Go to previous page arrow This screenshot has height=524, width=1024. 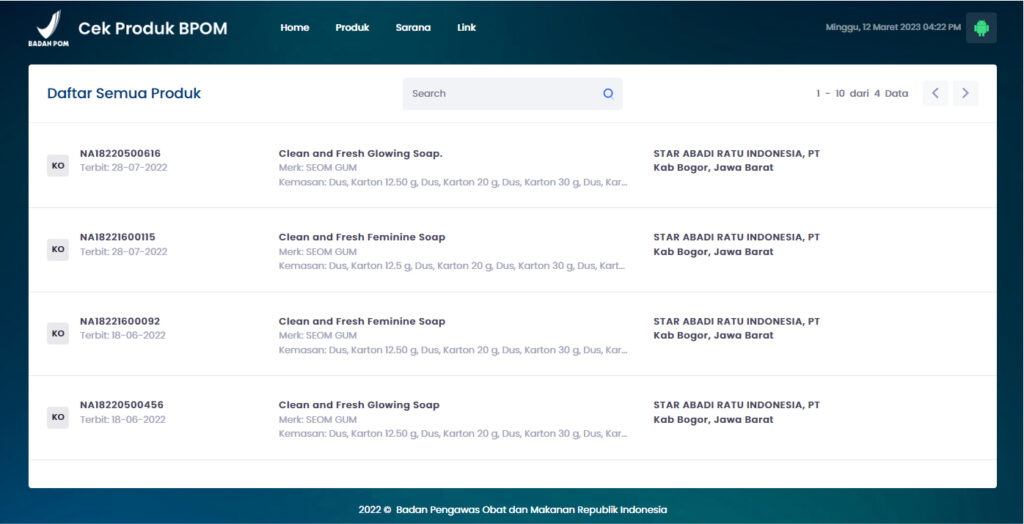(935, 93)
